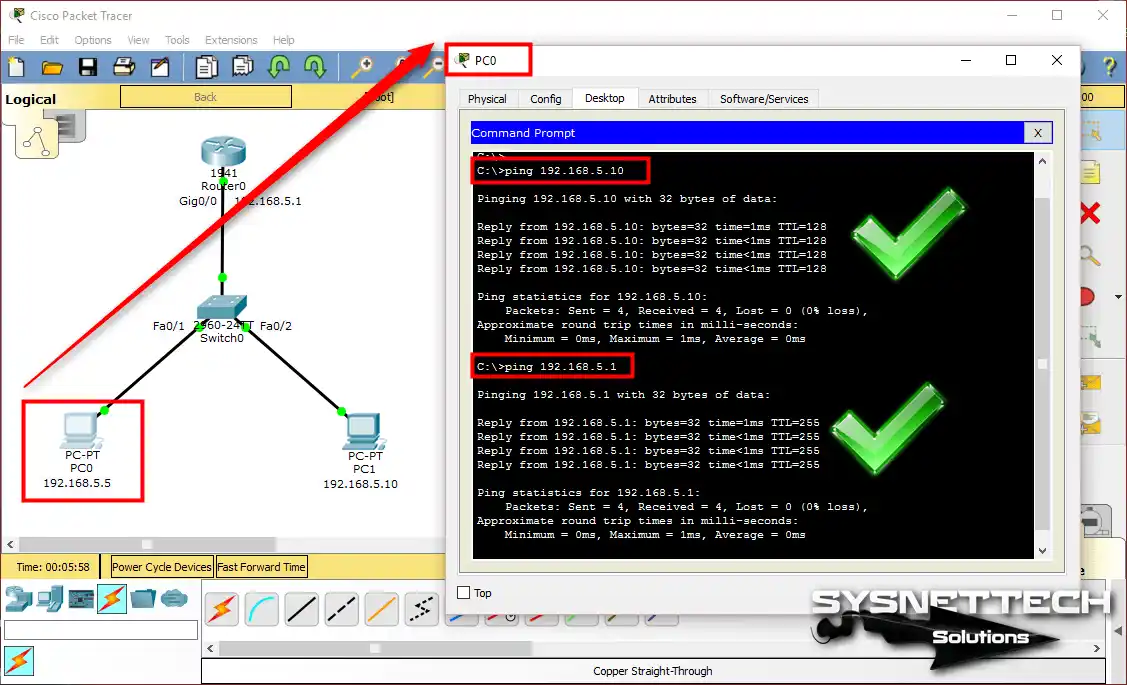Image resolution: width=1127 pixels, height=685 pixels.
Task: Select the Copper Straight-Through cable icon
Action: pos(302,609)
